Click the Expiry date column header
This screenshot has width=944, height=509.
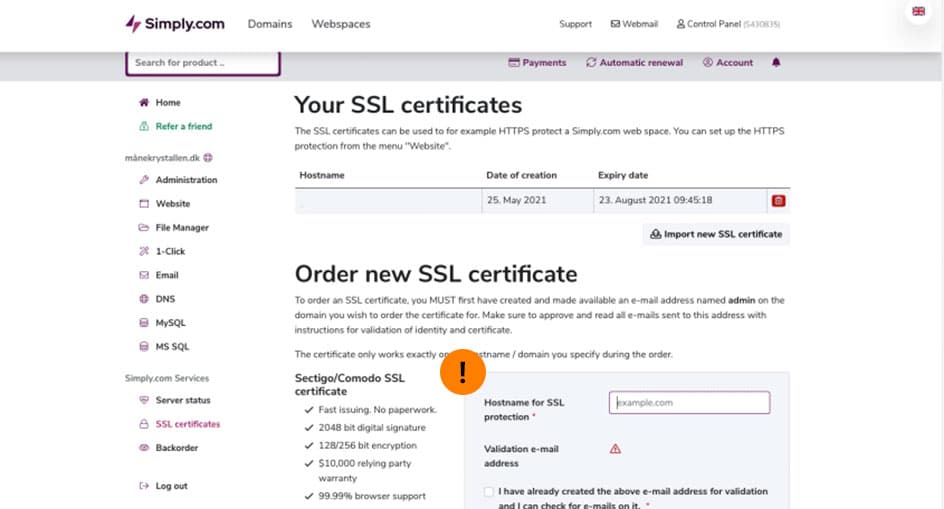(x=623, y=175)
